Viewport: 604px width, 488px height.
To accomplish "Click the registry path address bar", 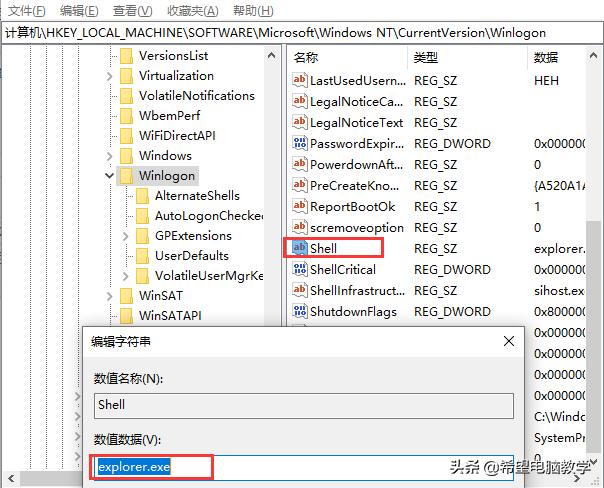I will pos(302,33).
